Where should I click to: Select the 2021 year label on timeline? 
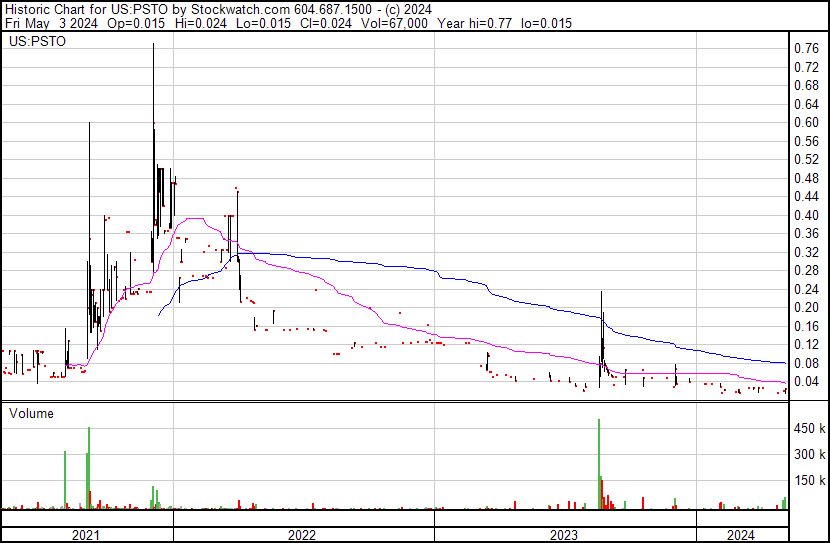[86, 535]
